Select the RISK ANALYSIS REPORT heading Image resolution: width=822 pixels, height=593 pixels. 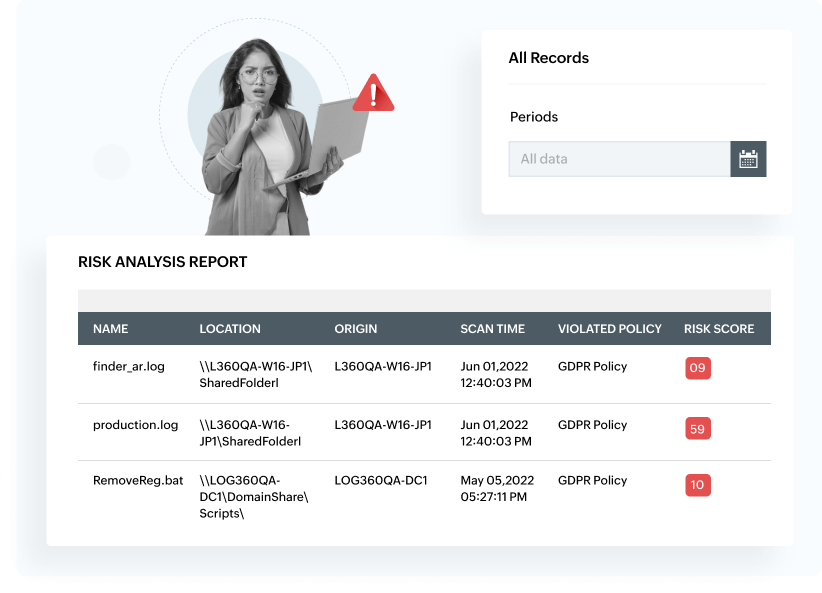point(163,262)
